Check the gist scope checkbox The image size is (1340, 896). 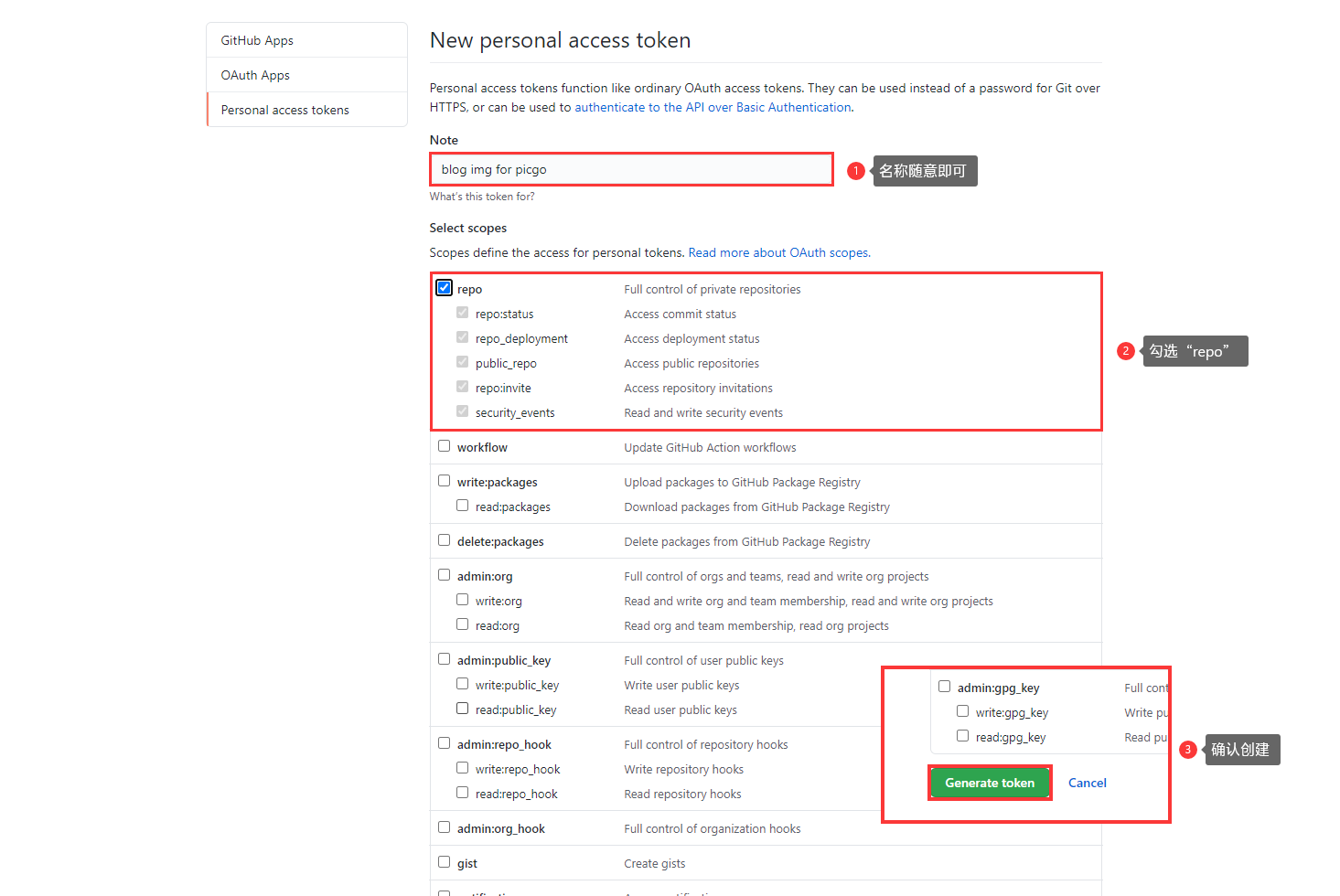pyautogui.click(x=445, y=862)
